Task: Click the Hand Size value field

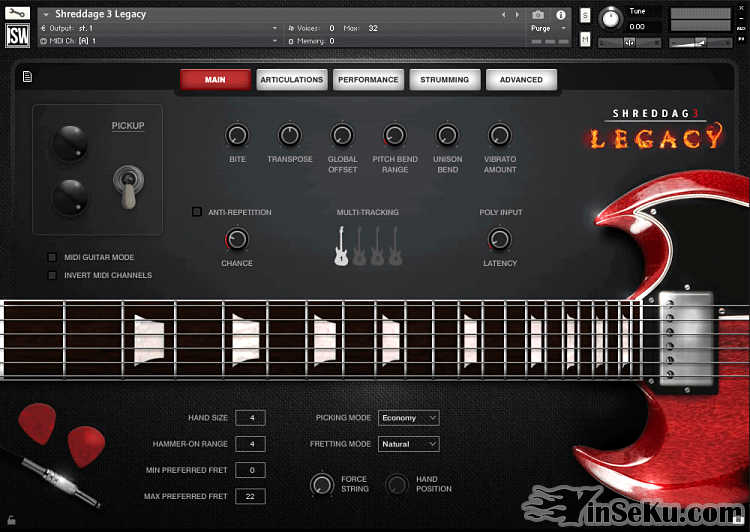Action: click(250, 418)
